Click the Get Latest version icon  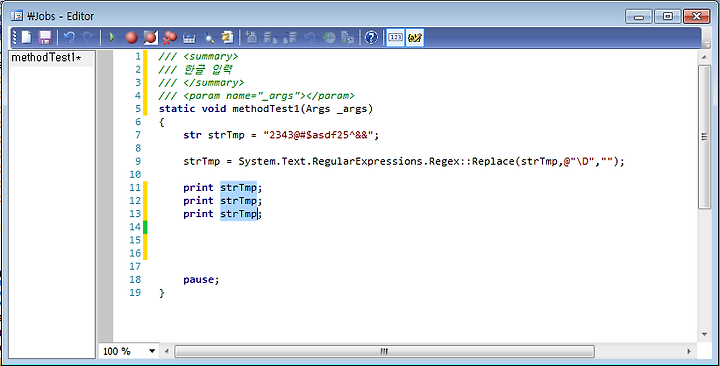coord(348,37)
